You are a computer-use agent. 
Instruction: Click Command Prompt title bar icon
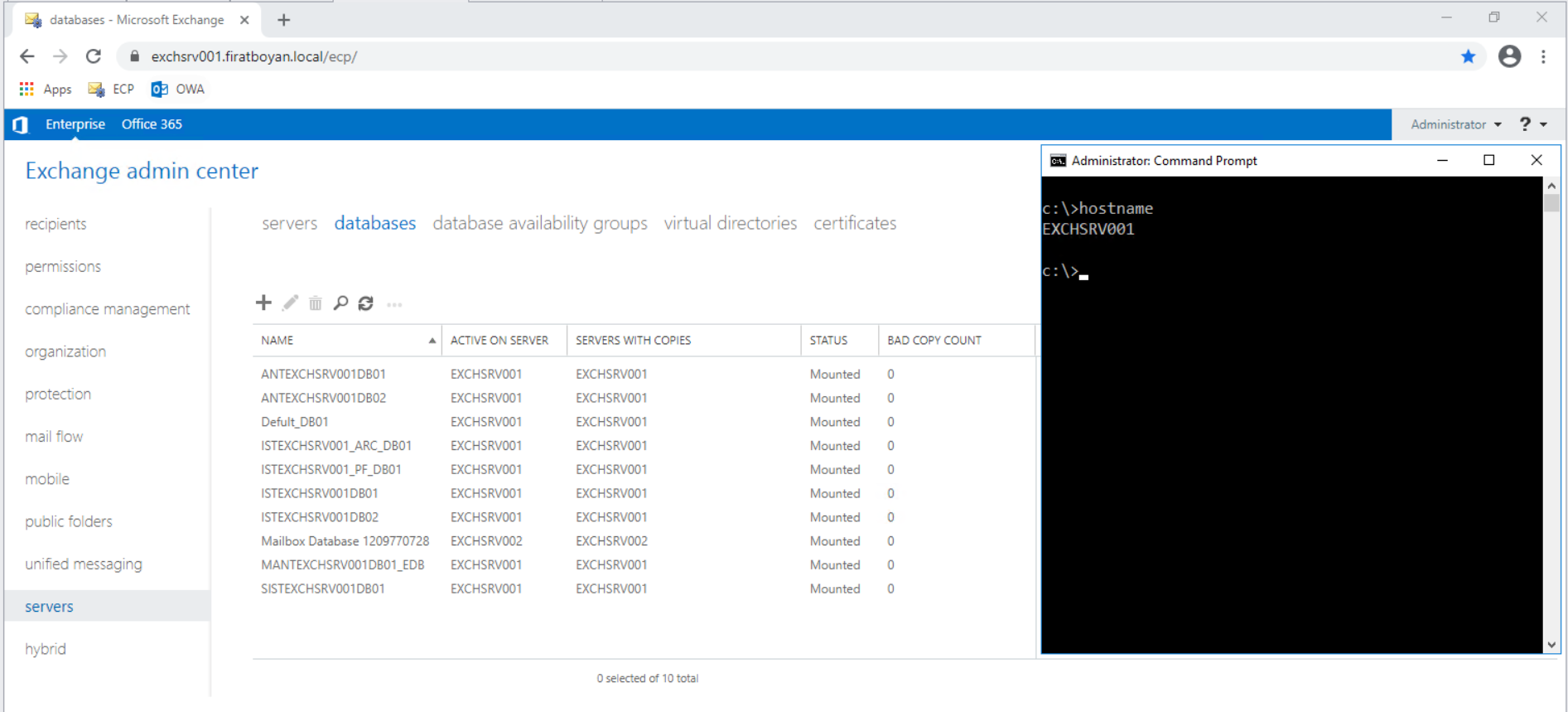coord(1058,161)
